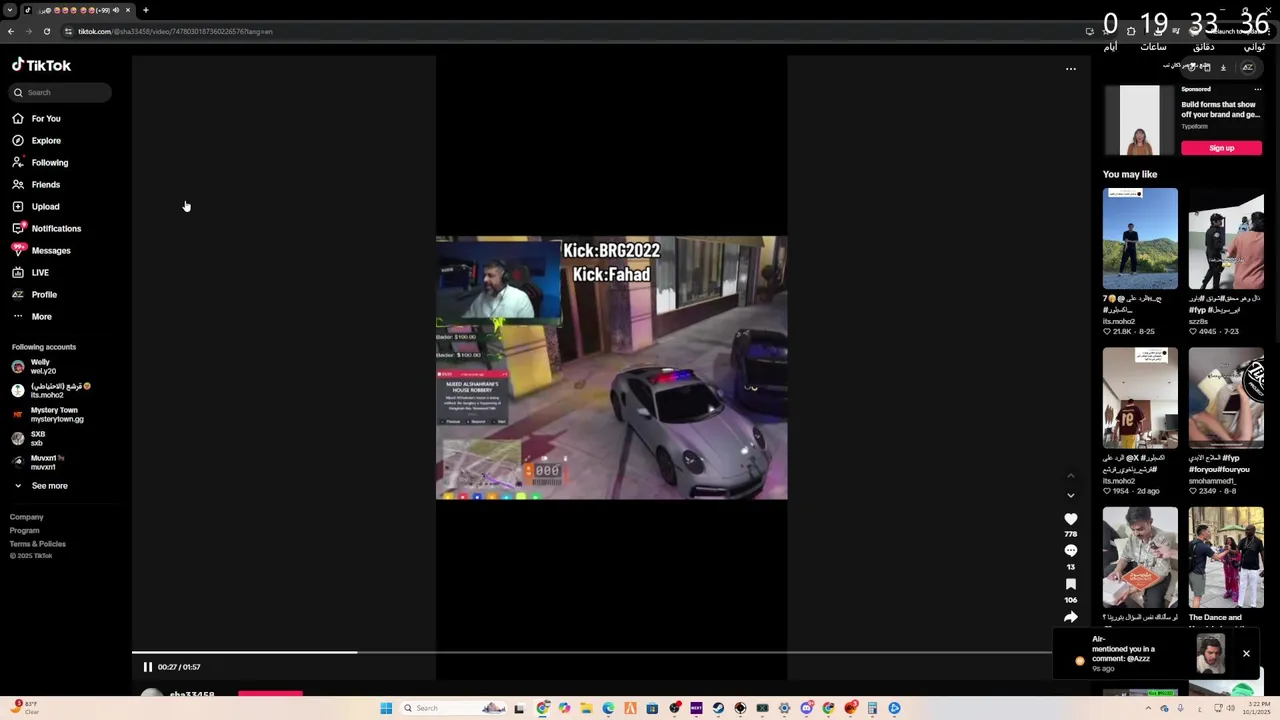This screenshot has width=1280, height=720.
Task: Go to the previous video with up chevron
Action: click(x=1071, y=476)
